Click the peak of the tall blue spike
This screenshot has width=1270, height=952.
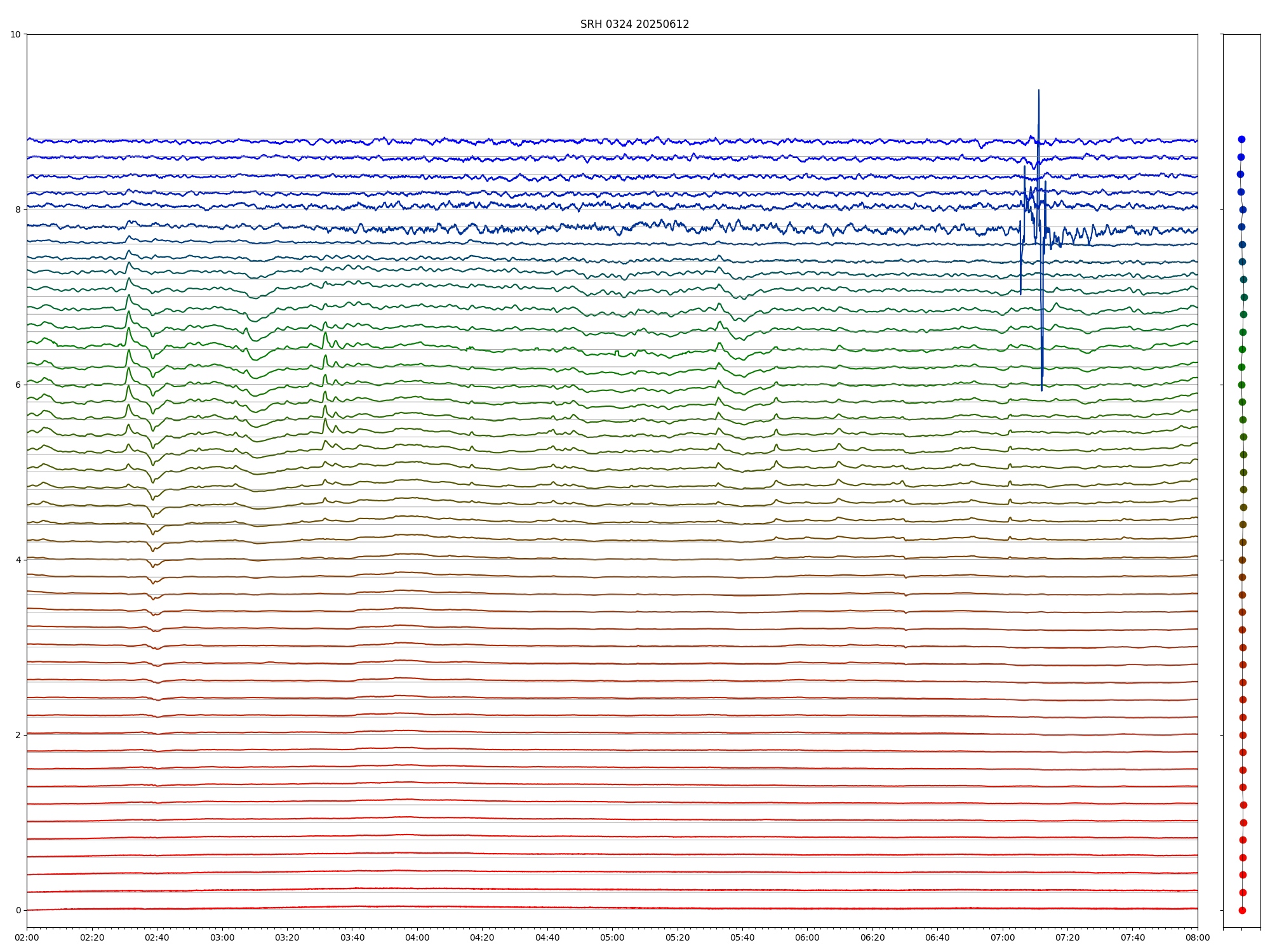(1039, 90)
